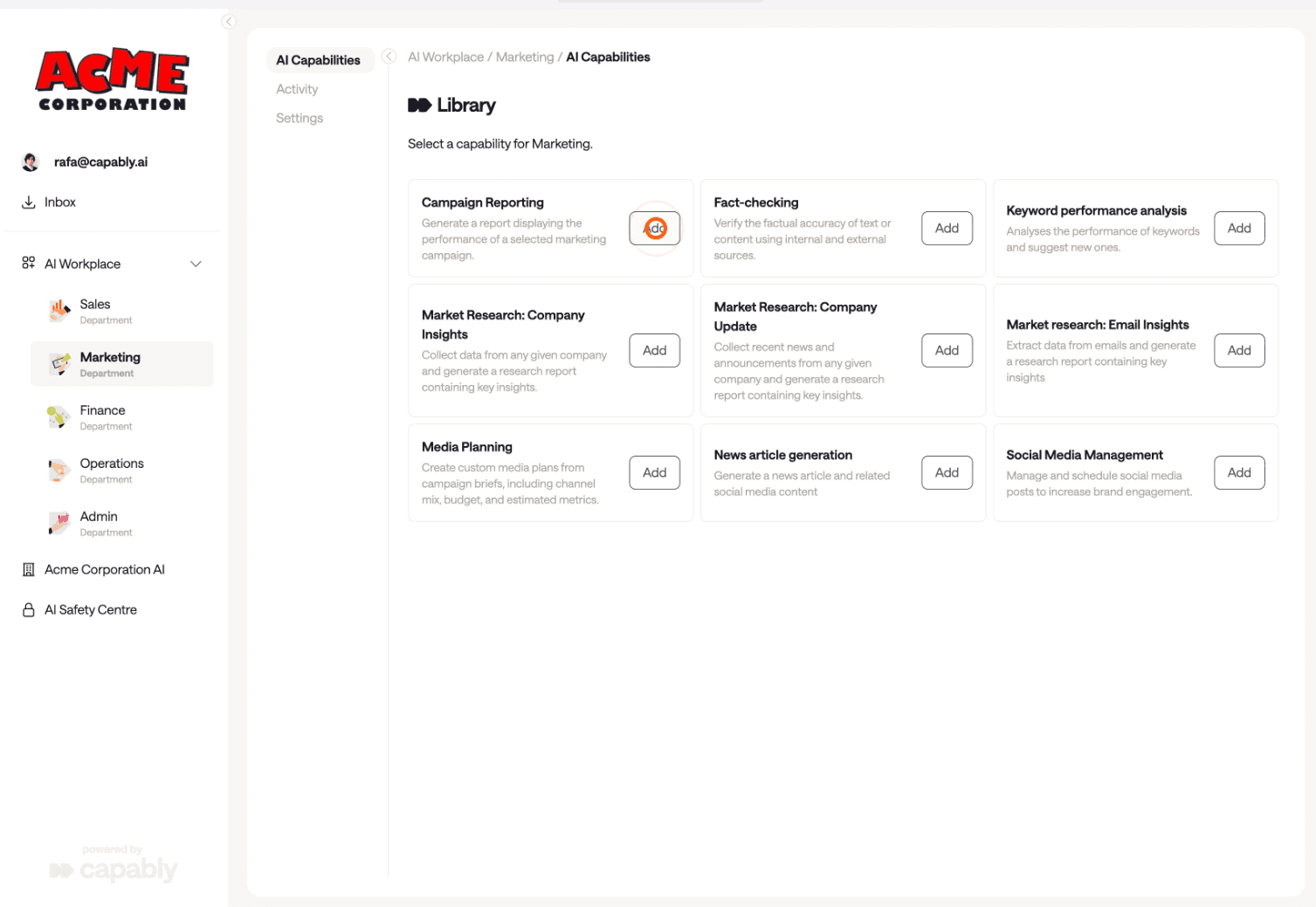Collapse the left sidebar with the chevron

point(228,21)
